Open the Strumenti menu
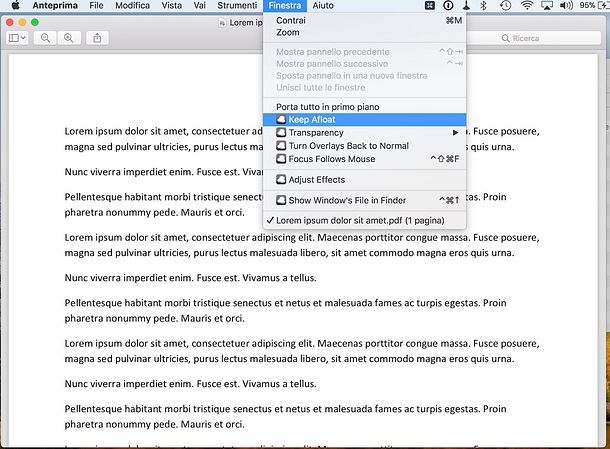This screenshot has width=610, height=449. click(x=237, y=5)
